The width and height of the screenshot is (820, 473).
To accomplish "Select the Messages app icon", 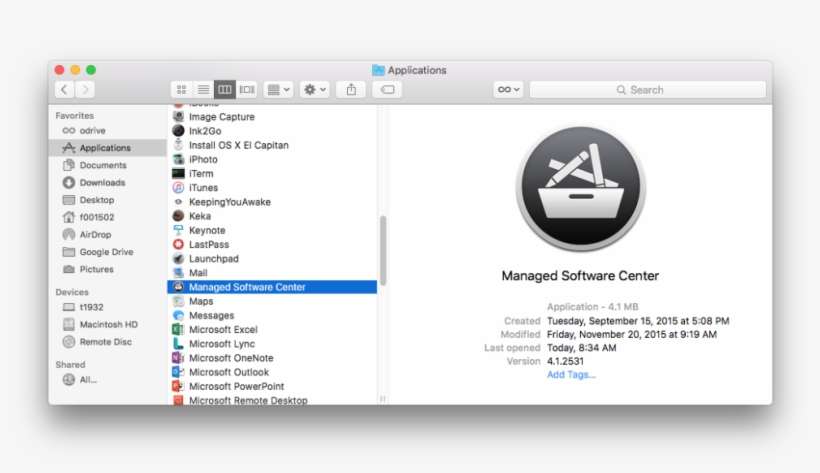I will click(x=178, y=316).
